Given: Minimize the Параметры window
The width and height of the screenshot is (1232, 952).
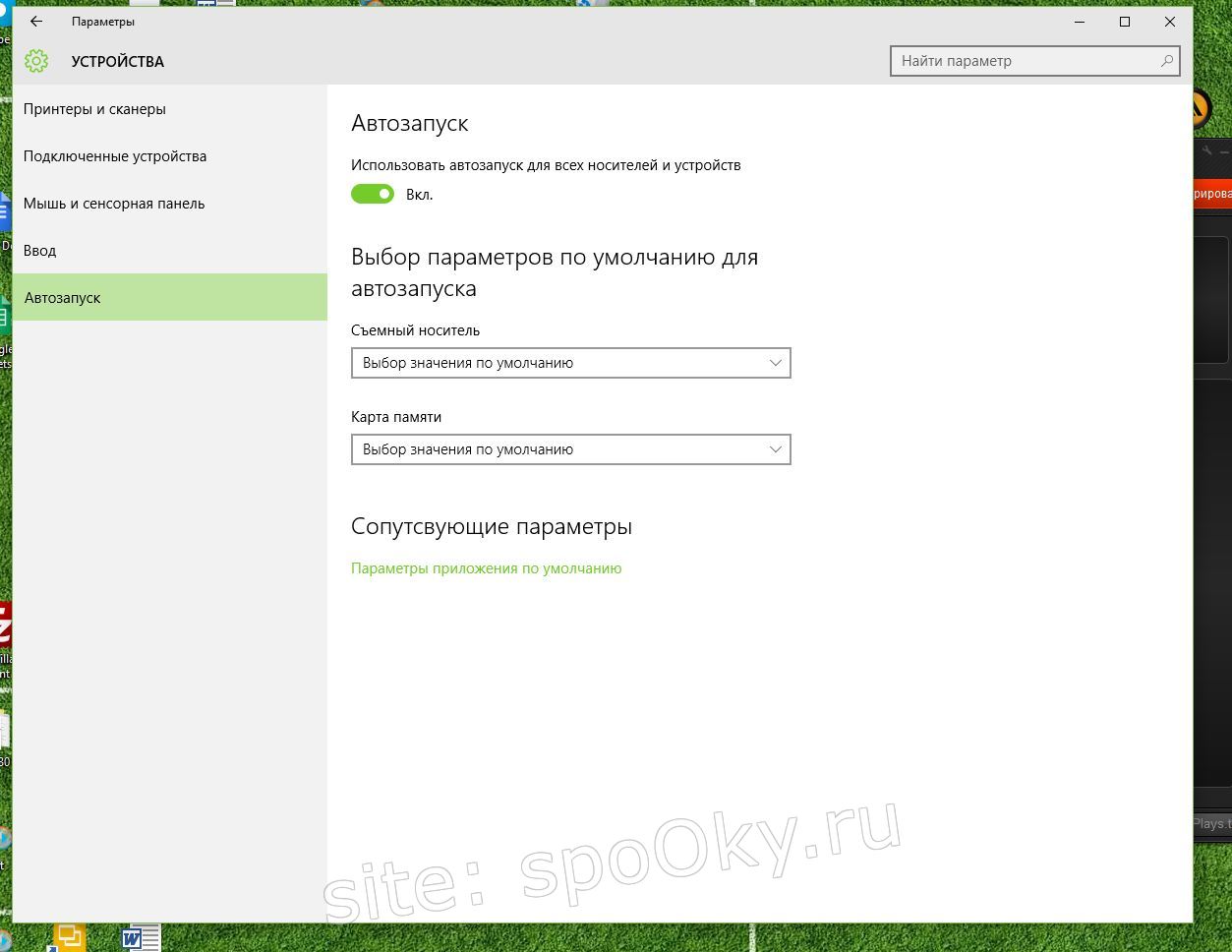Looking at the screenshot, I should tap(1080, 21).
